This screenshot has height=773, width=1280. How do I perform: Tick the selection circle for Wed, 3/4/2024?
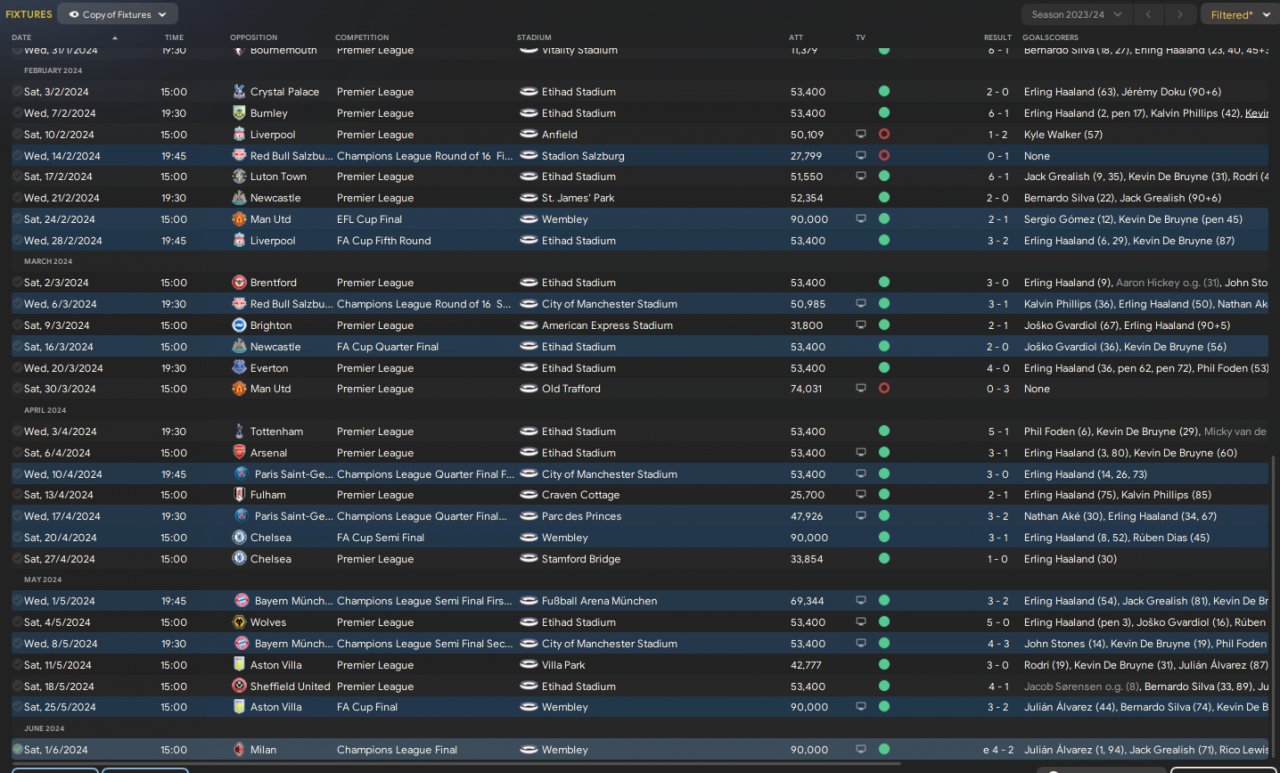coord(17,432)
